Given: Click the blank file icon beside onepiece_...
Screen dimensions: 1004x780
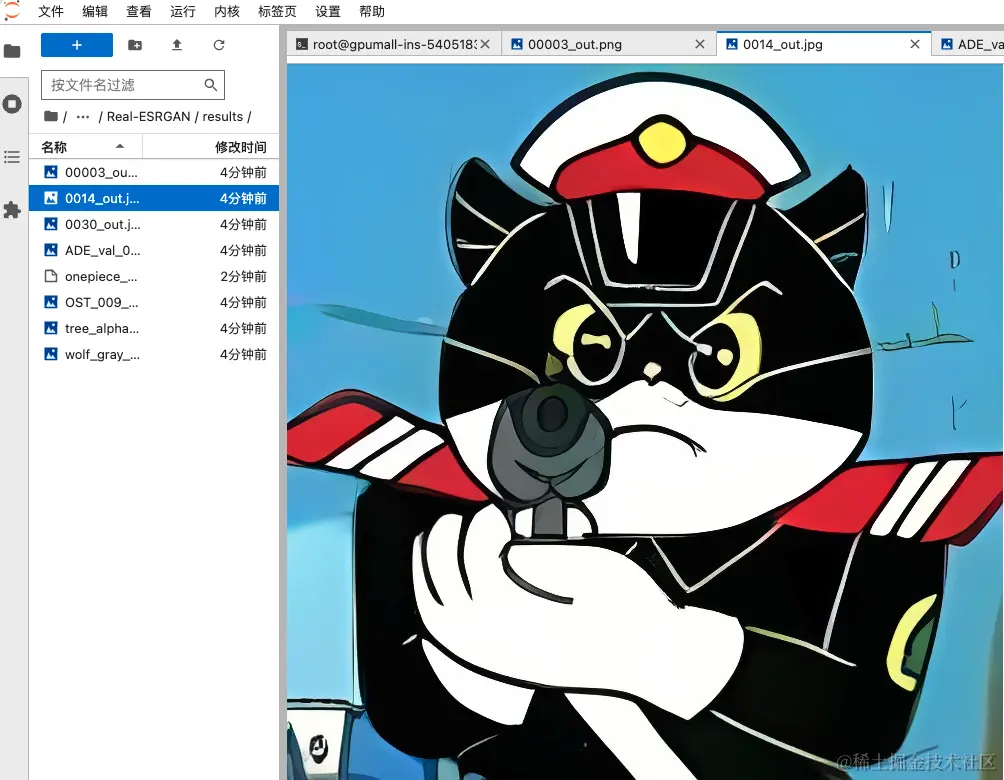Looking at the screenshot, I should 51,277.
